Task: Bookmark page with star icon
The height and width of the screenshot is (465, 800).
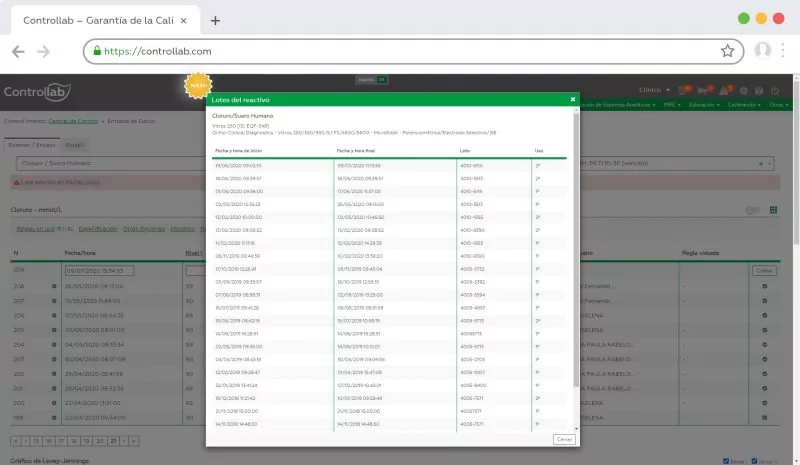Action: 727,51
